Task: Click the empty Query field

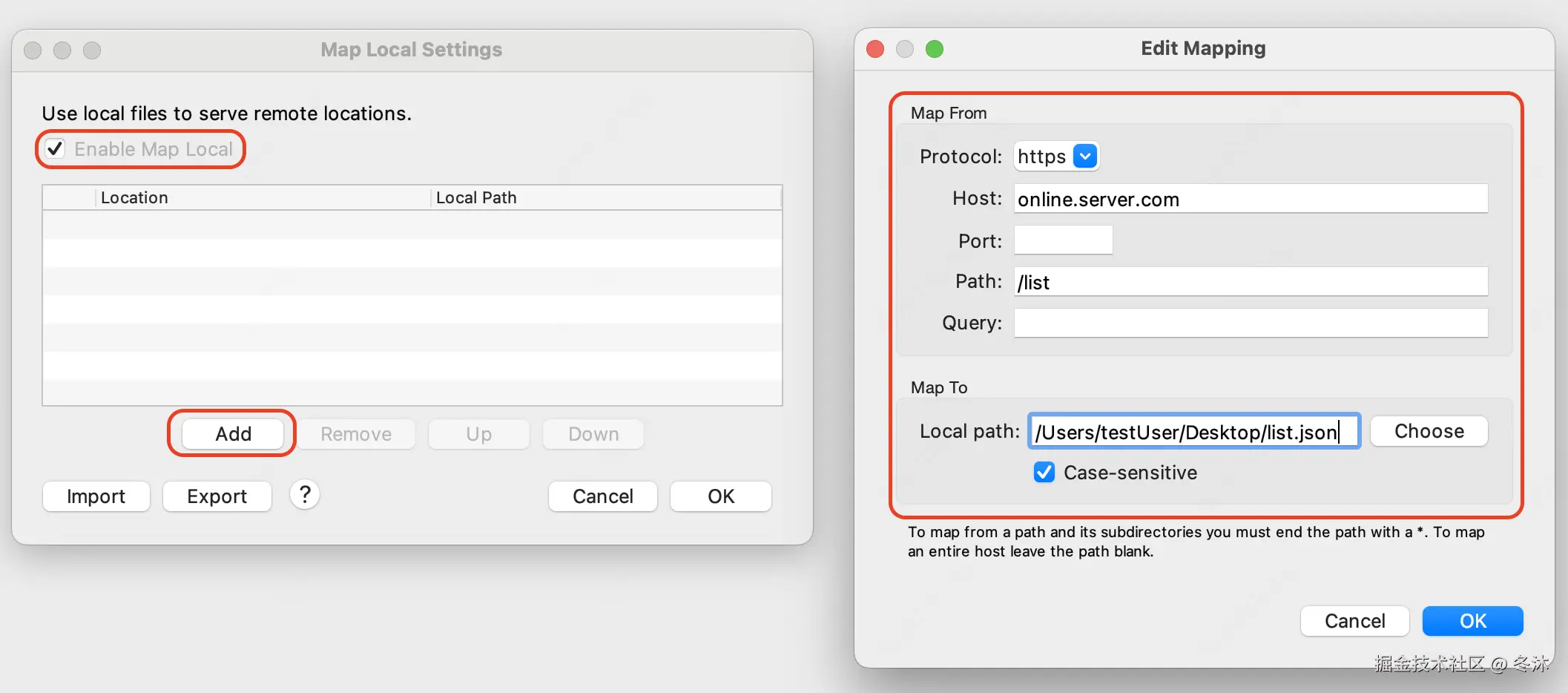Action: (x=1251, y=323)
